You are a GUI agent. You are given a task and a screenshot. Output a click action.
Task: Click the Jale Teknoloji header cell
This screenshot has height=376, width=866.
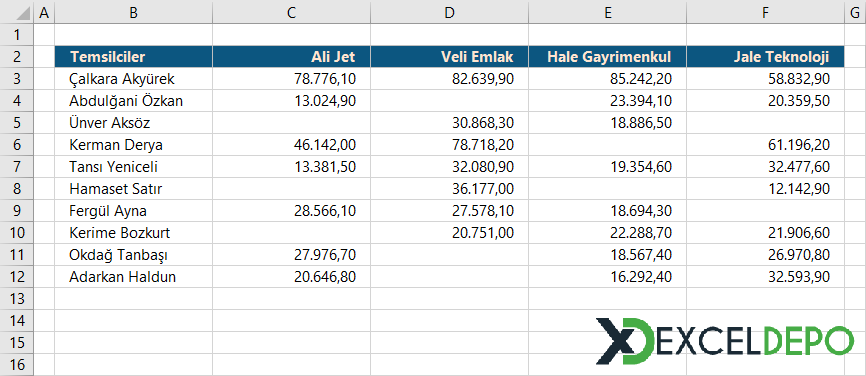pos(765,57)
